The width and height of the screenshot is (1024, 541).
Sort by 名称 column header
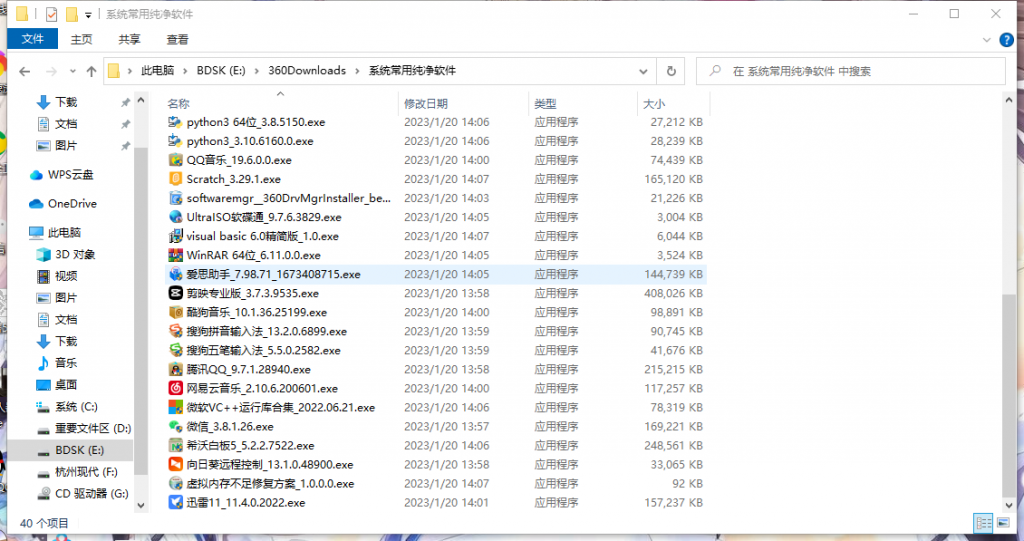click(x=281, y=103)
